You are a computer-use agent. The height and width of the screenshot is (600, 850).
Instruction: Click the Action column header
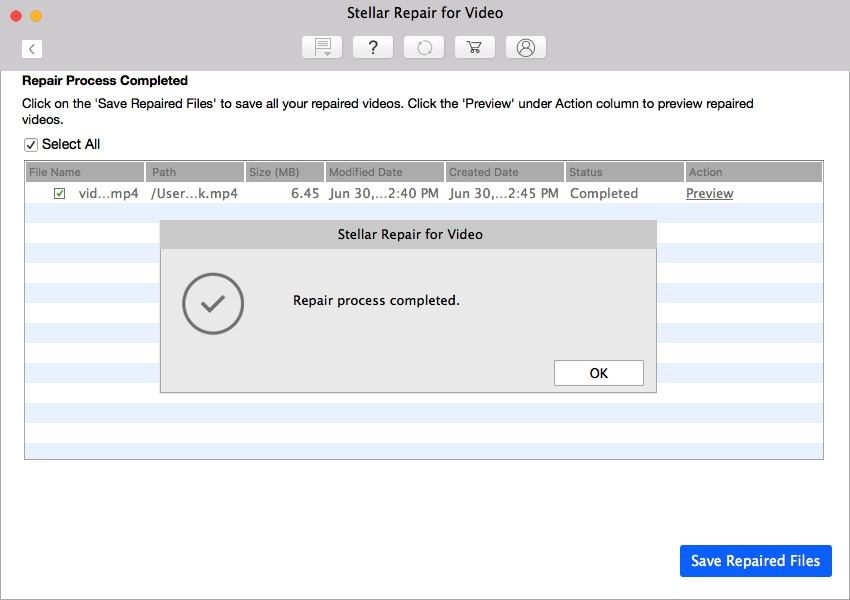(x=754, y=172)
